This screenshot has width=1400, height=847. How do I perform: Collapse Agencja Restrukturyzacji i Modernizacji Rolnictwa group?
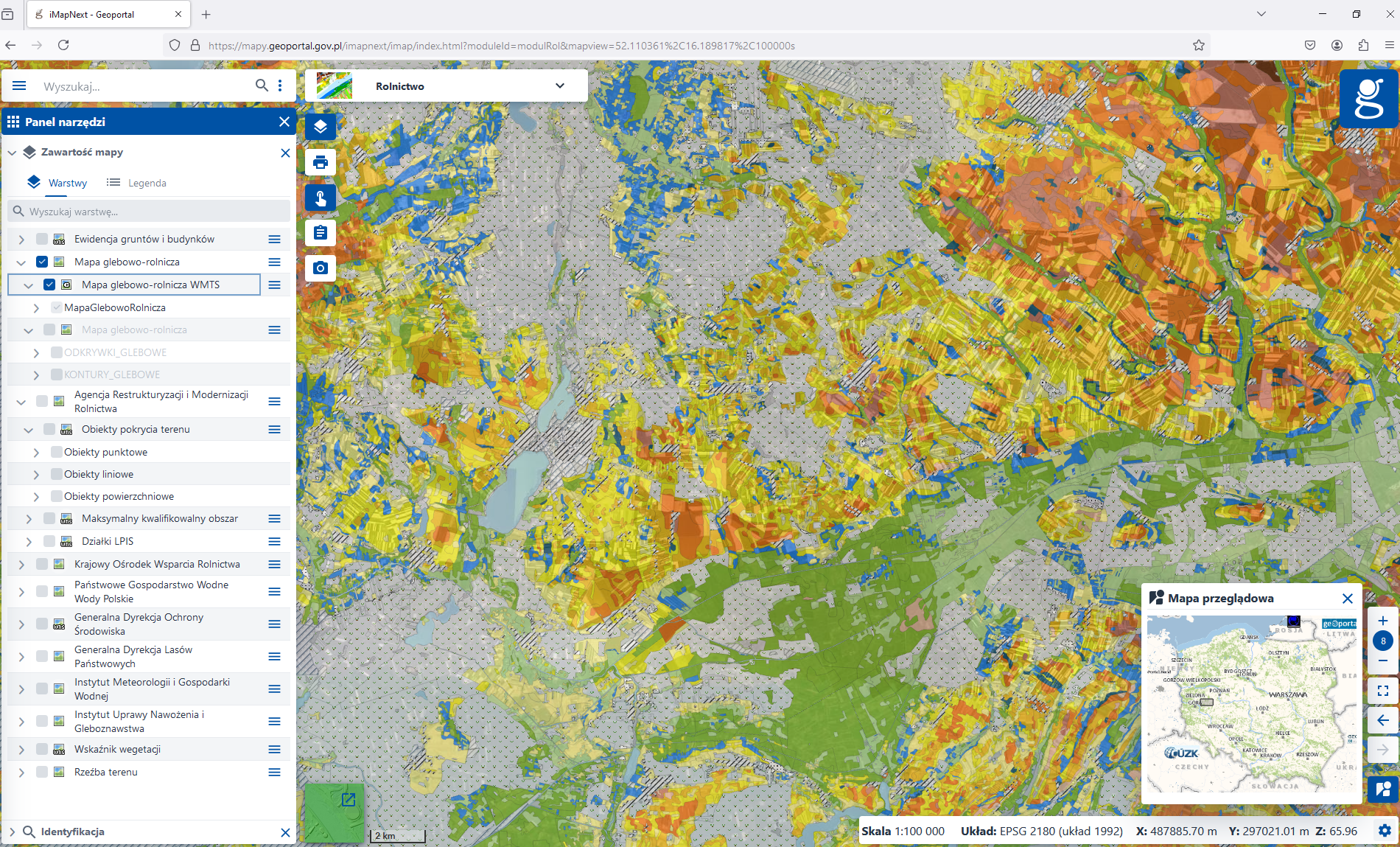tap(21, 402)
